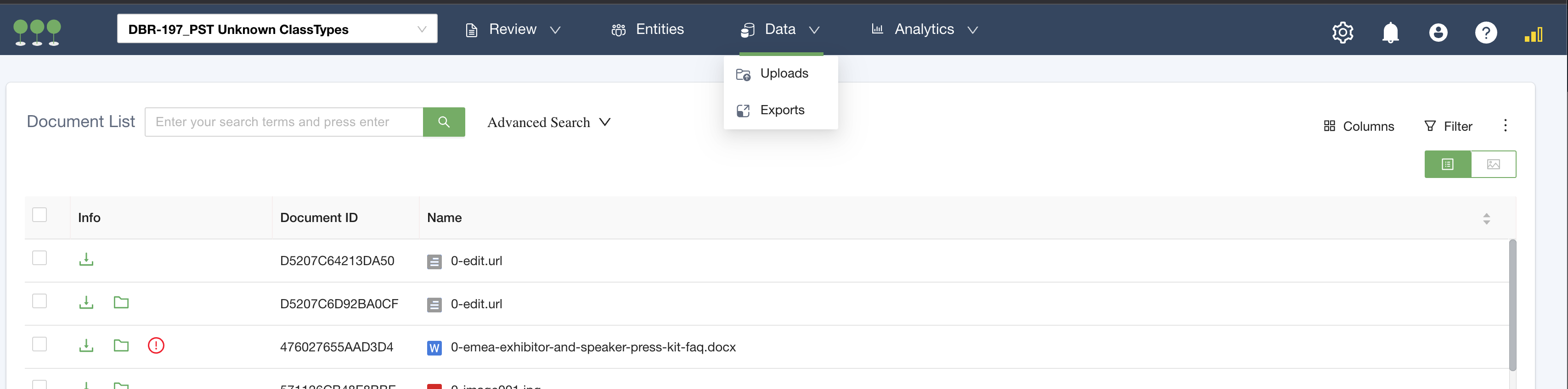Image resolution: width=1568 pixels, height=389 pixels.
Task: Click the help question mark icon
Action: pos(1485,32)
